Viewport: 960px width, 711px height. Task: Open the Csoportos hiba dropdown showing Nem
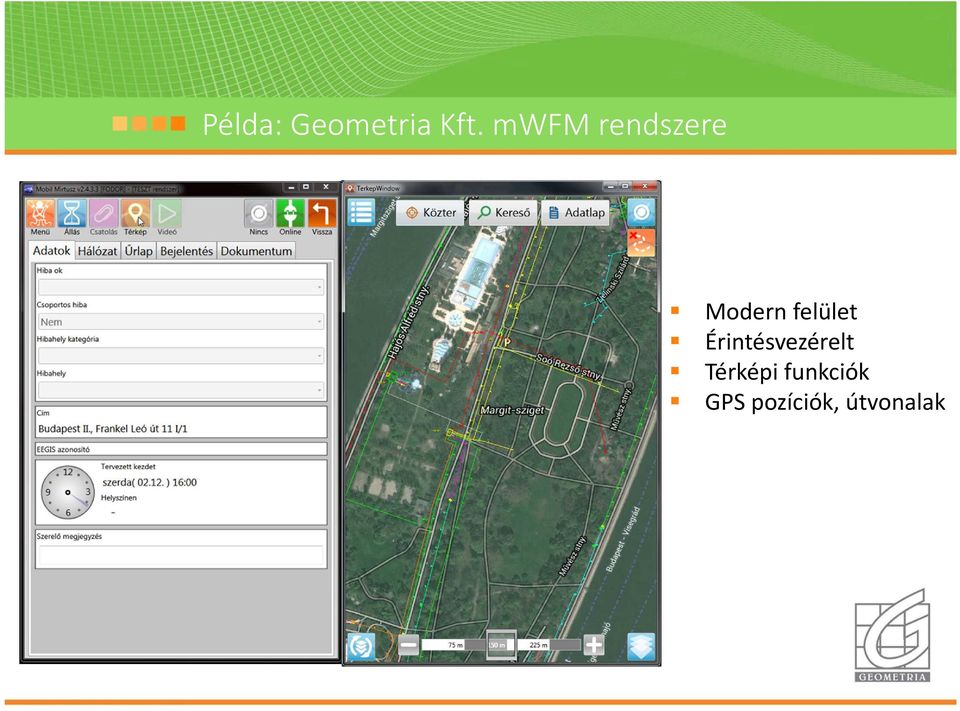coord(181,322)
